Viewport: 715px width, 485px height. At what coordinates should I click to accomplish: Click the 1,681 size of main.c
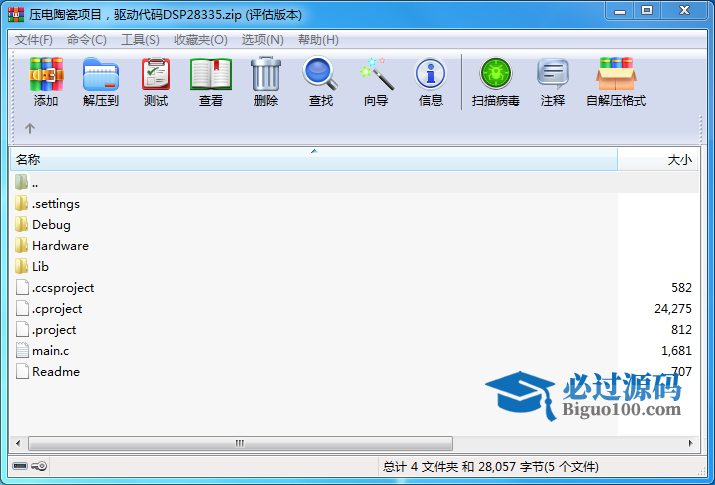click(x=676, y=351)
